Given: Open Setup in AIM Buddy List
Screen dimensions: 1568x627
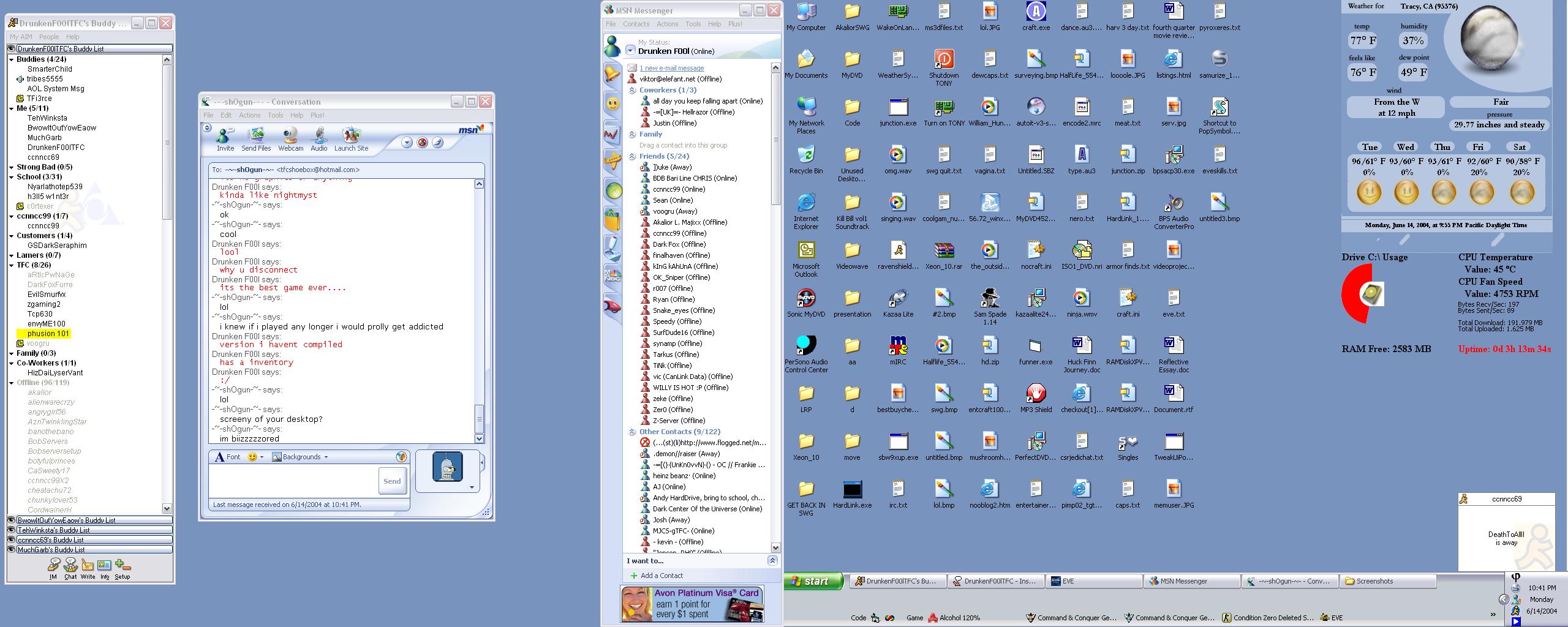Looking at the screenshot, I should (x=123, y=568).
